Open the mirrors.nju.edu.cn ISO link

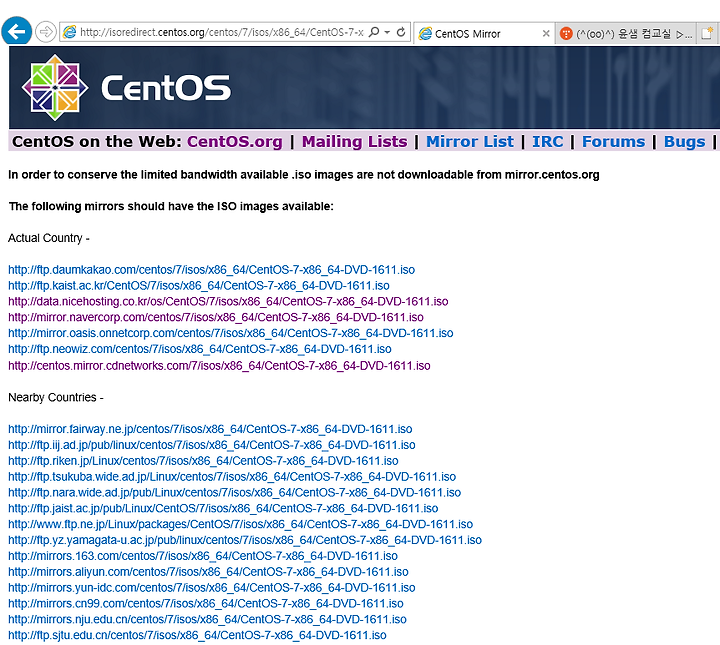pos(208,619)
